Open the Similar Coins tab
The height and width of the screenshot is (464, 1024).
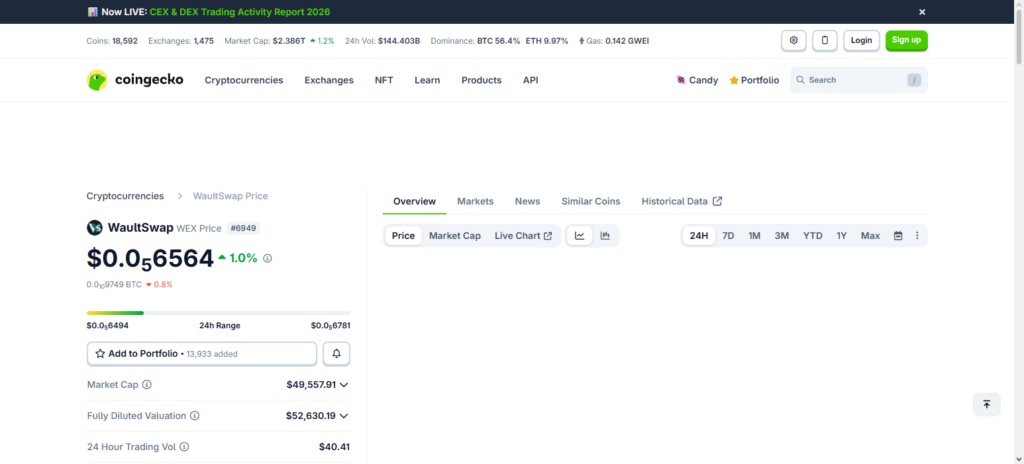(x=590, y=201)
